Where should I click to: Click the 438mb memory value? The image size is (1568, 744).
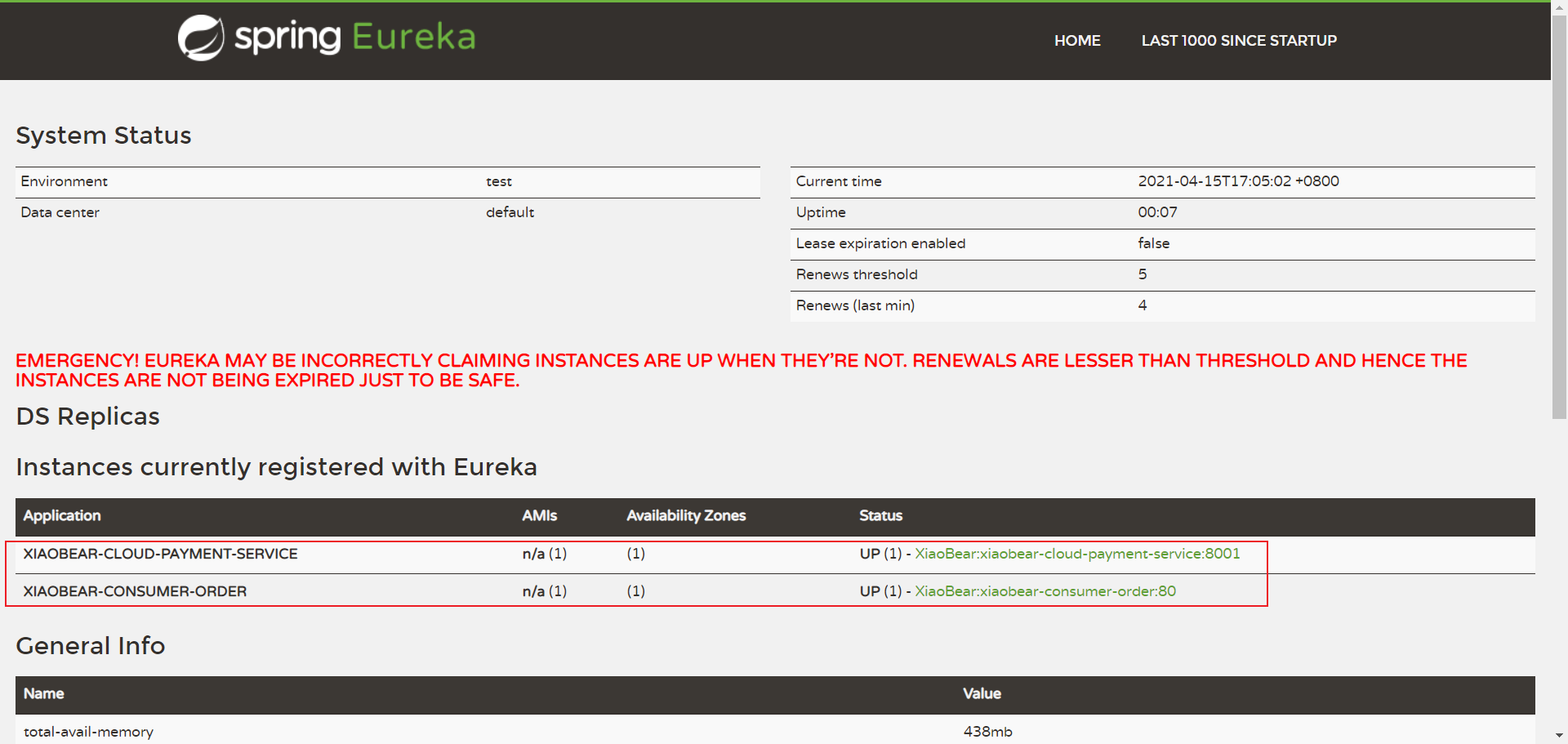tap(988, 732)
